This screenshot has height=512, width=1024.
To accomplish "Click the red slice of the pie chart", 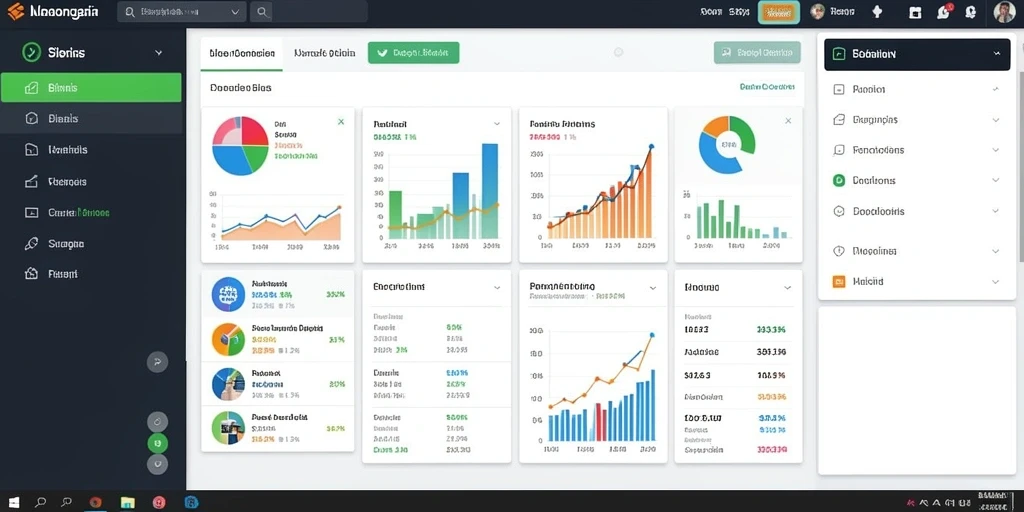I will coord(255,133).
